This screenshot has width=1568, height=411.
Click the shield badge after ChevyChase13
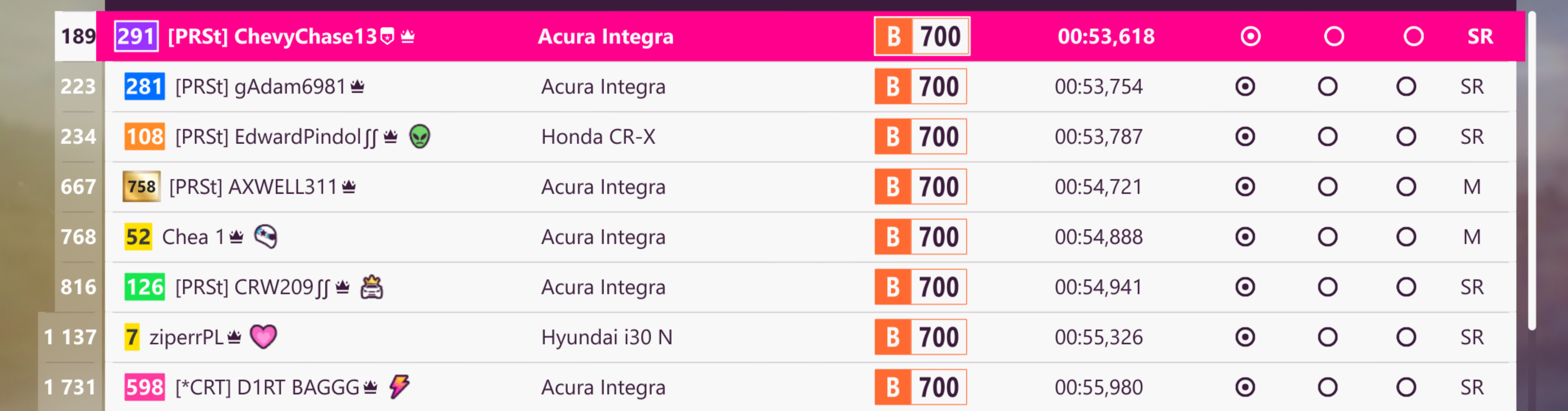coord(387,36)
